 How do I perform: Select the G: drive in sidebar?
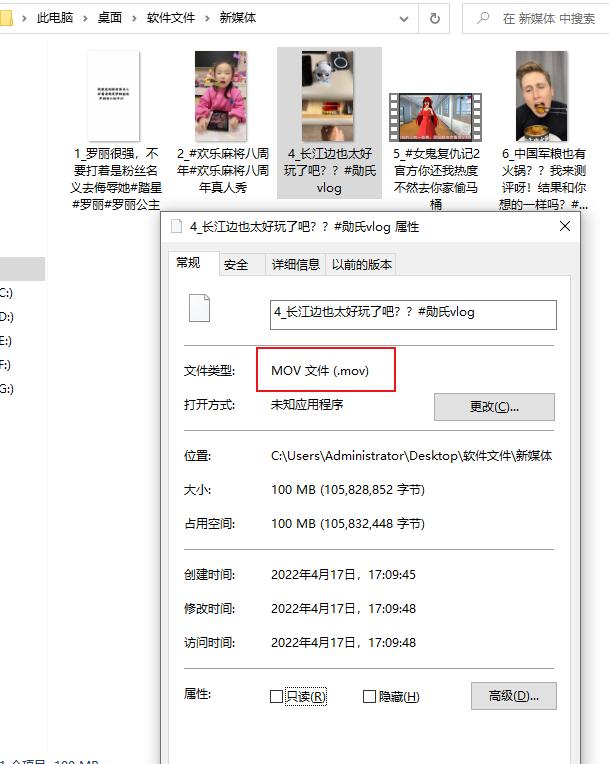pos(6,389)
